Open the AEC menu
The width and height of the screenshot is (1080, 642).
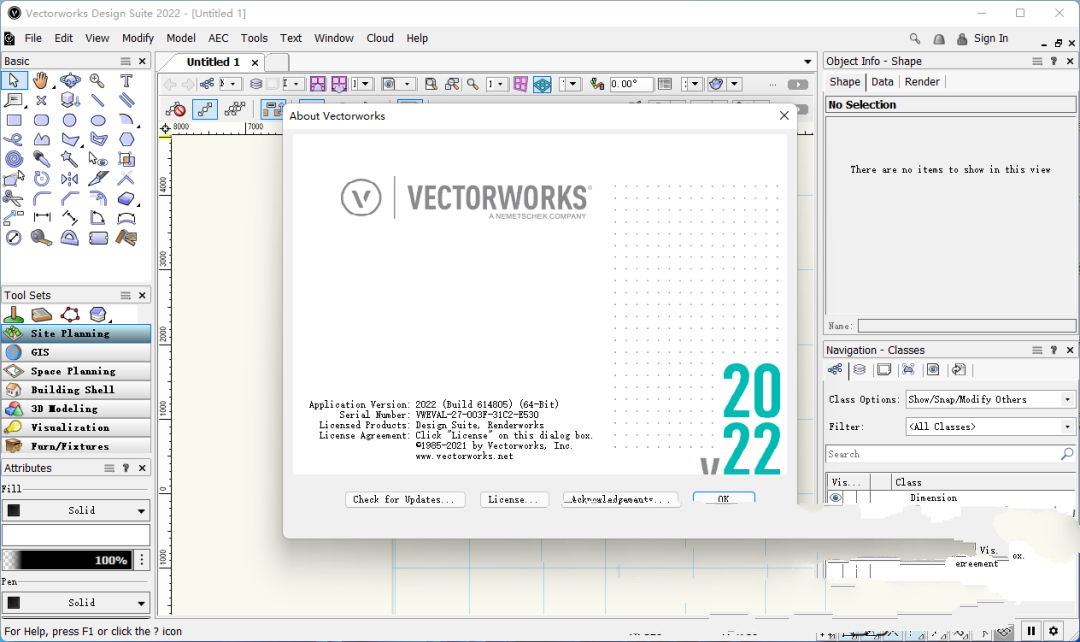coord(218,38)
